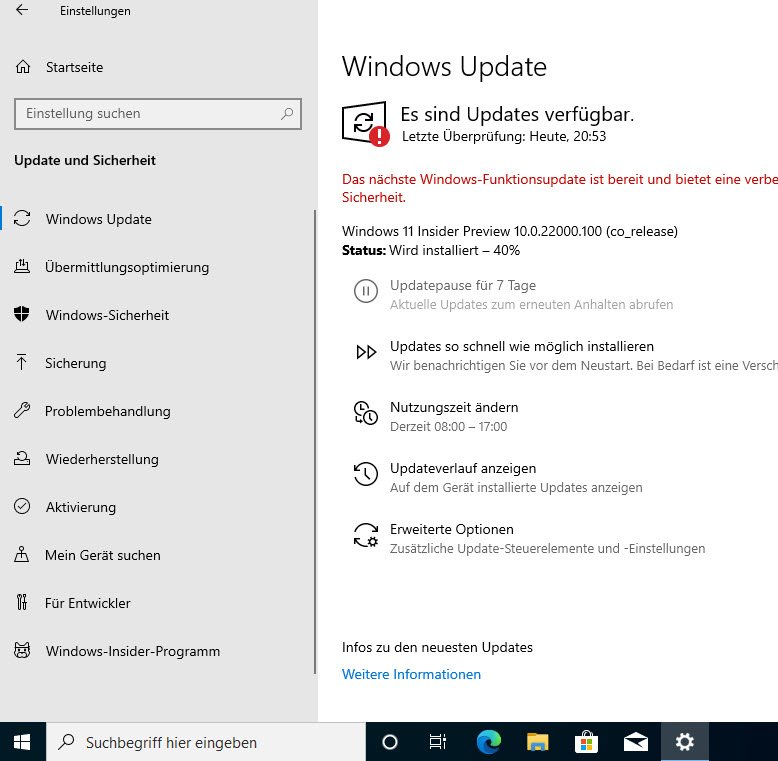Launch Microsoft Edge from taskbar
This screenshot has height=761, width=778.
click(x=489, y=742)
